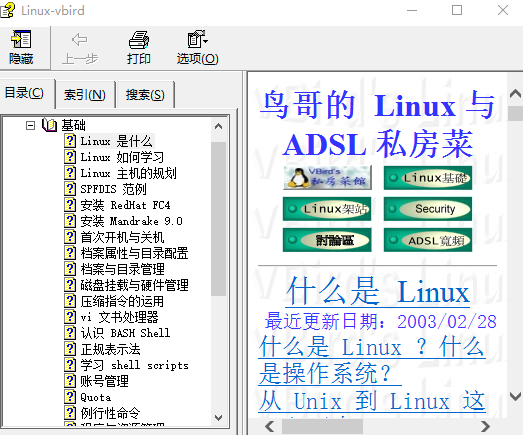Open the 账号管理 topic
This screenshot has width=523, height=435.
click(104, 381)
